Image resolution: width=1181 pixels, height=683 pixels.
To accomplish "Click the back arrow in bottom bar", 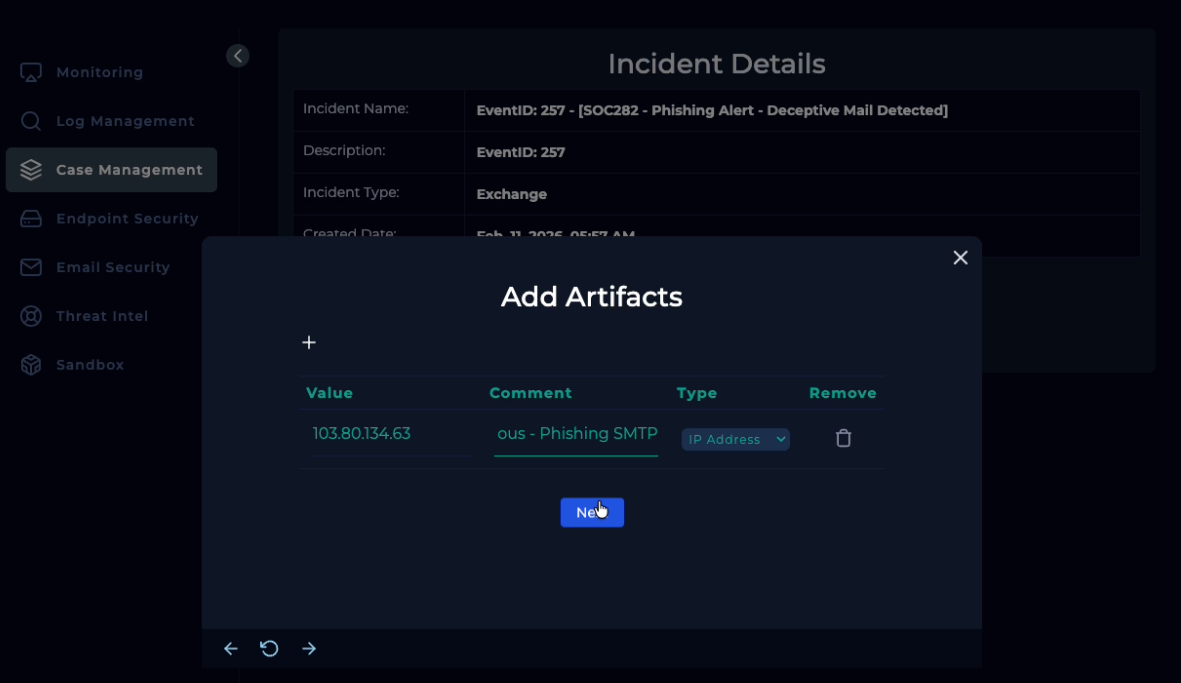I will tap(231, 649).
